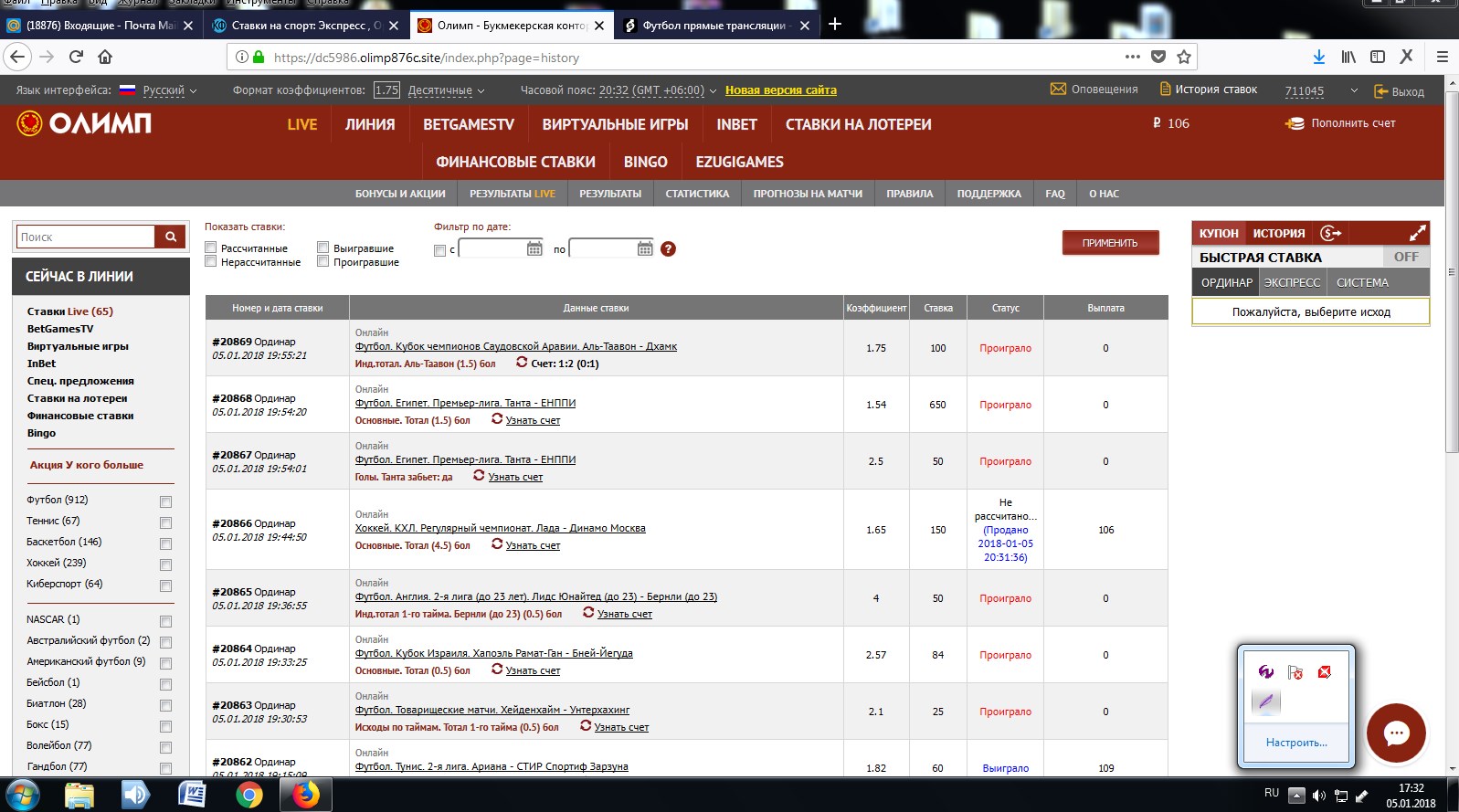Check the Выигравшие filter

click(322, 248)
